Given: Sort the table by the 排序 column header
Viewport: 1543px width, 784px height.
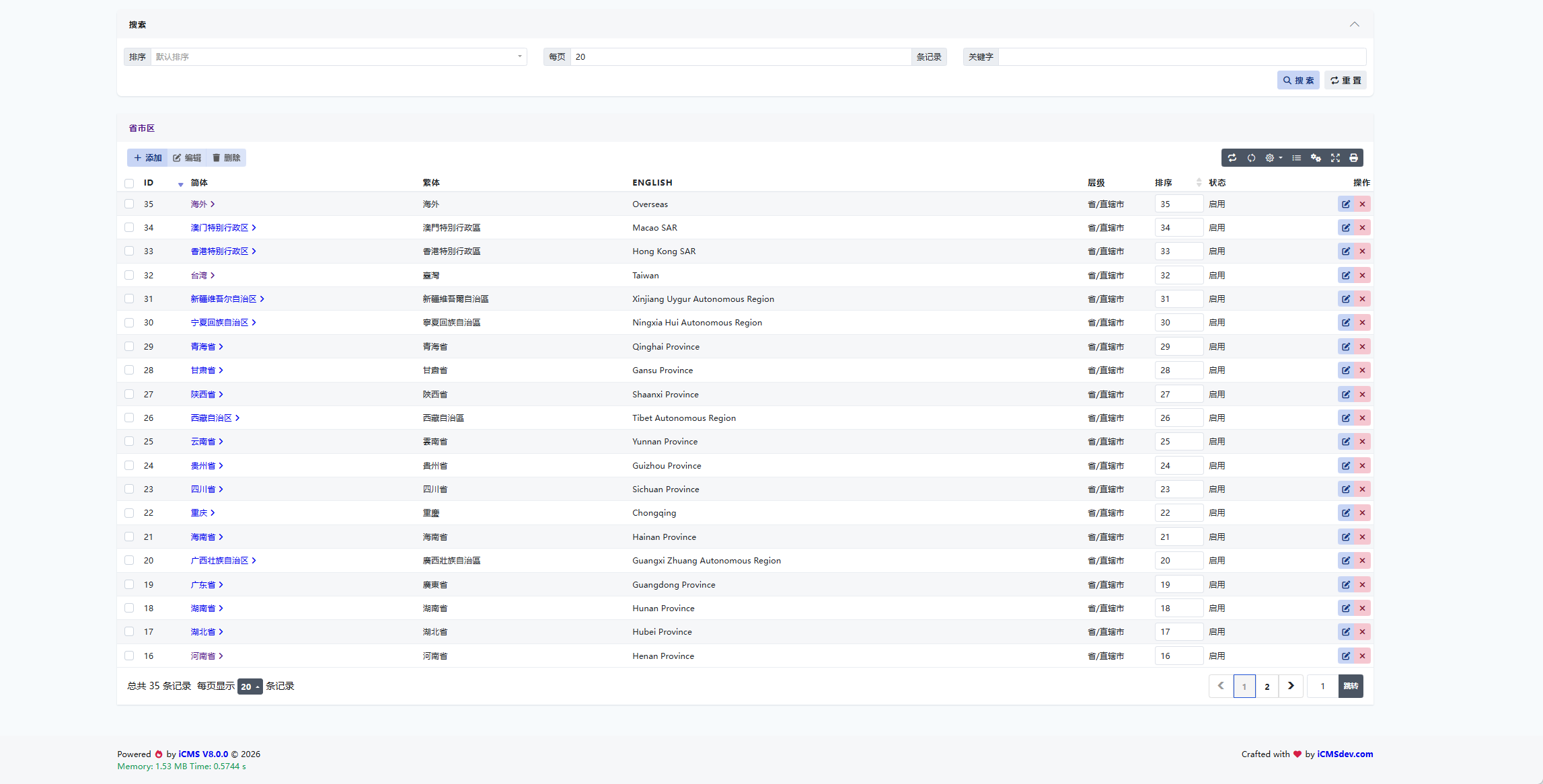Looking at the screenshot, I should 1178,183.
